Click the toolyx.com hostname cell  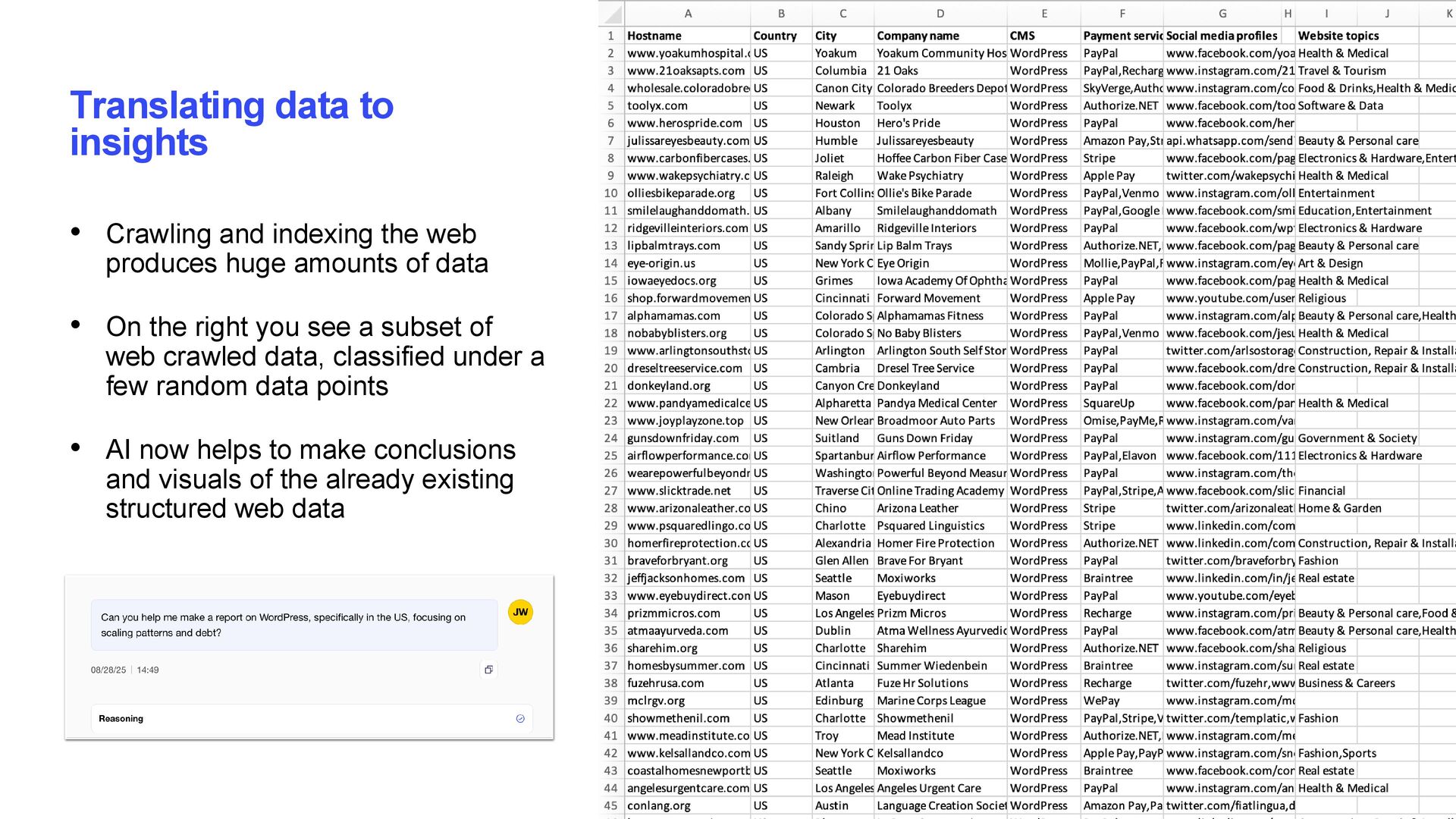click(657, 105)
